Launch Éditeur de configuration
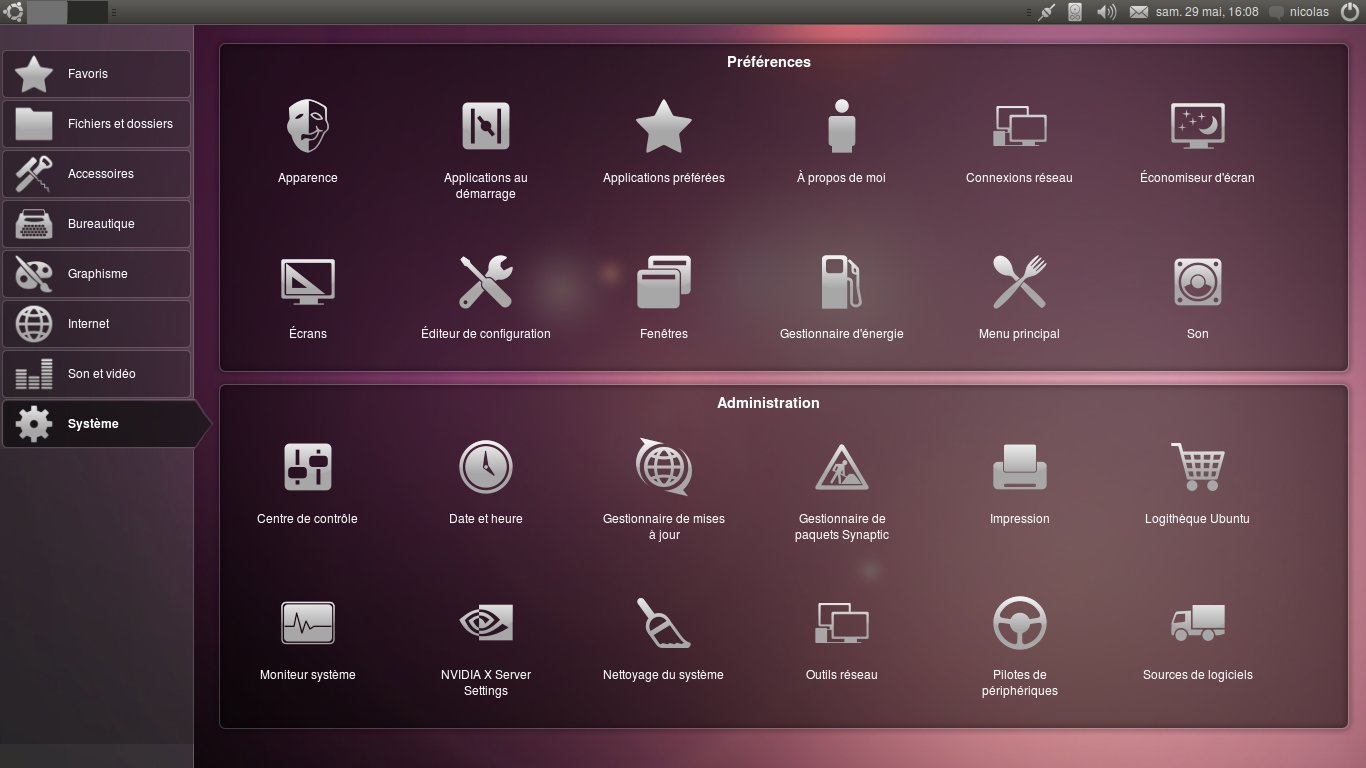The image size is (1366, 768). 486,298
